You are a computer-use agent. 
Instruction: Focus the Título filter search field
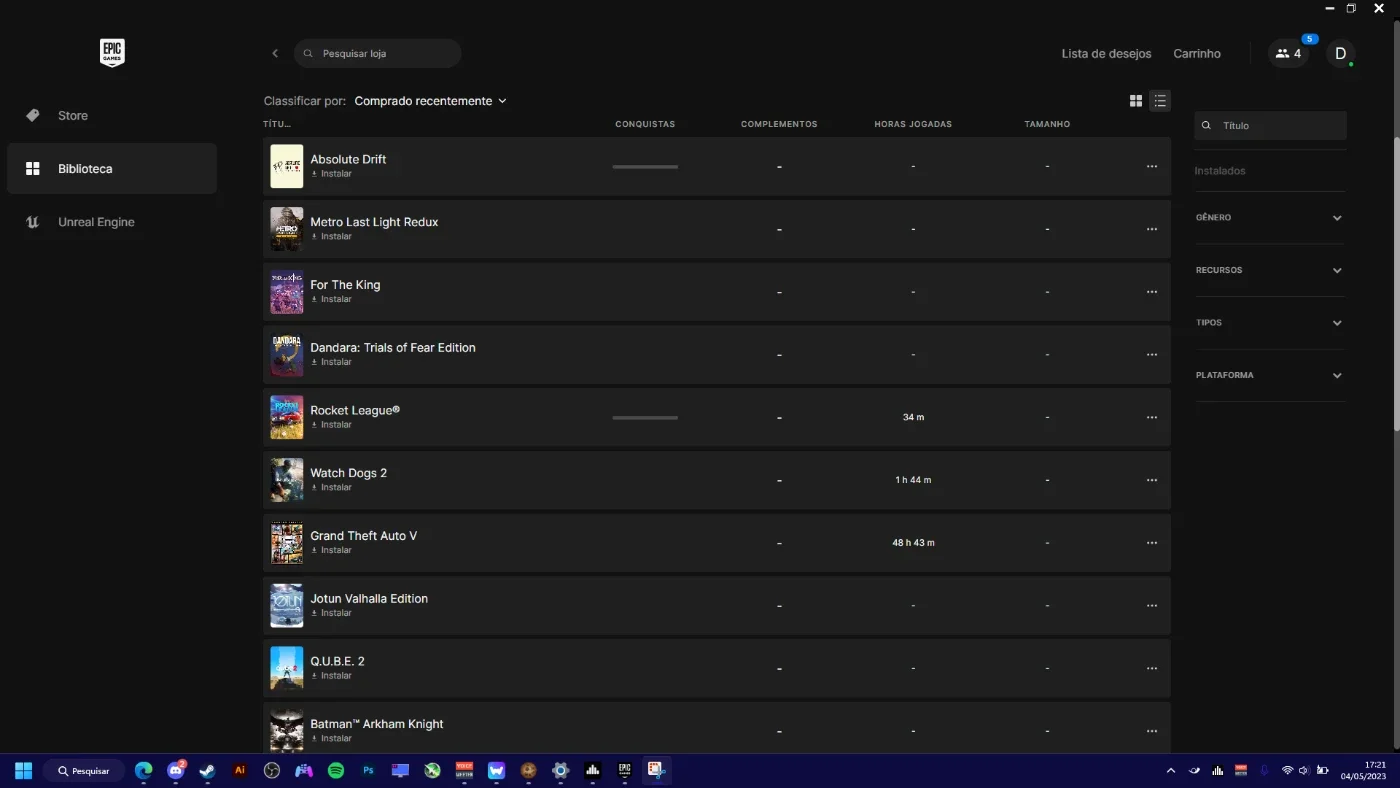1270,126
